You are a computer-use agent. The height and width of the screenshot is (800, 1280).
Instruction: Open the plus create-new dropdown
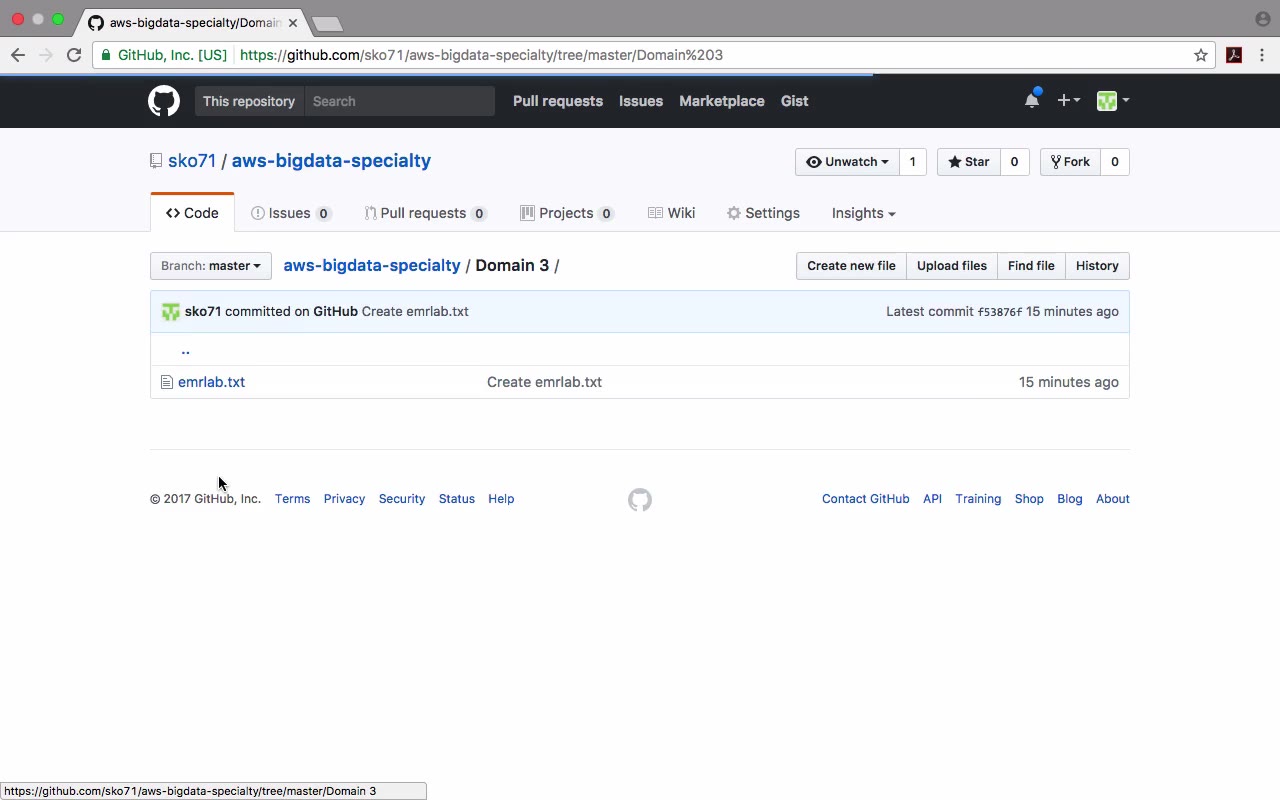tap(1068, 100)
